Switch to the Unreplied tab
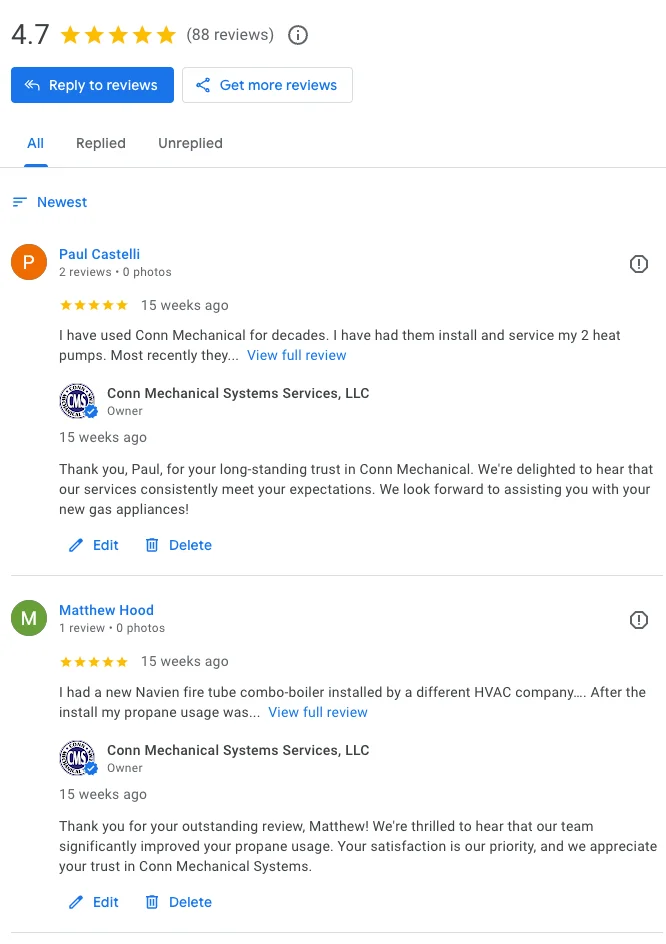666x944 pixels. pos(190,143)
